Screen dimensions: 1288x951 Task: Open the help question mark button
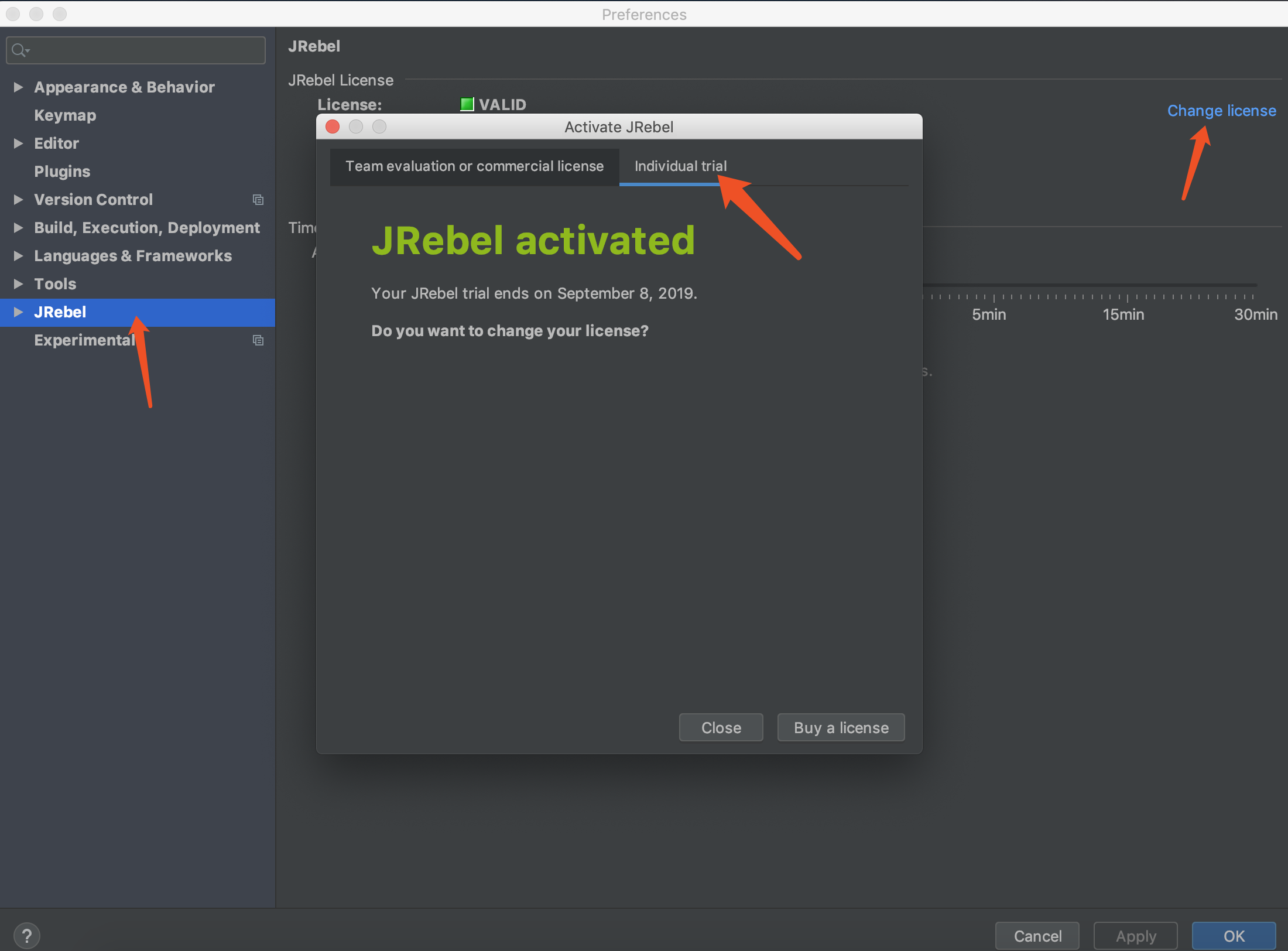[26, 935]
